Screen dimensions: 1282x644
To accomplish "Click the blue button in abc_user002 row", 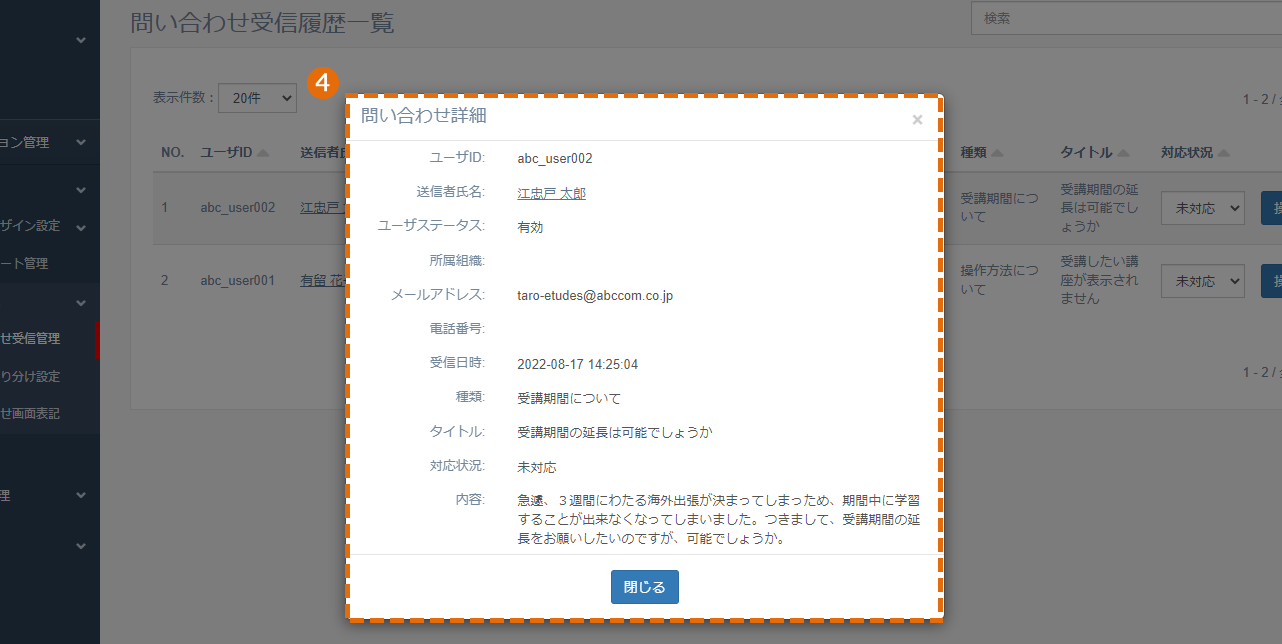I will (1271, 208).
